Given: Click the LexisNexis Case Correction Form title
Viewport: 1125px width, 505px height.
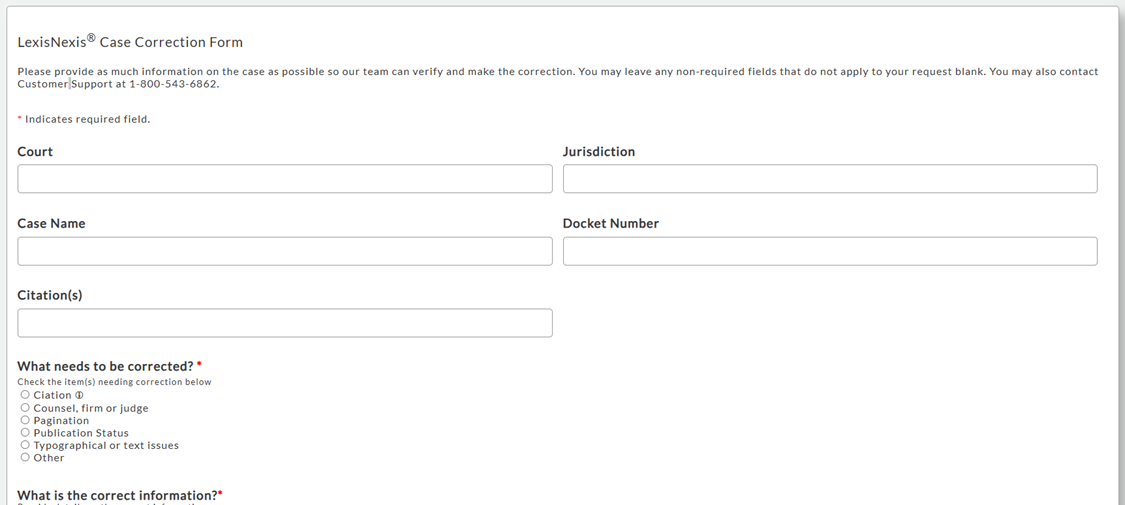Looking at the screenshot, I should point(130,41).
